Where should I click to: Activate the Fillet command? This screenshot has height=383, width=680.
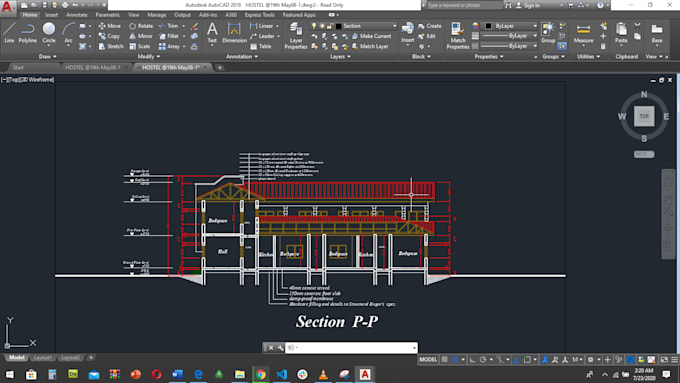click(x=169, y=36)
